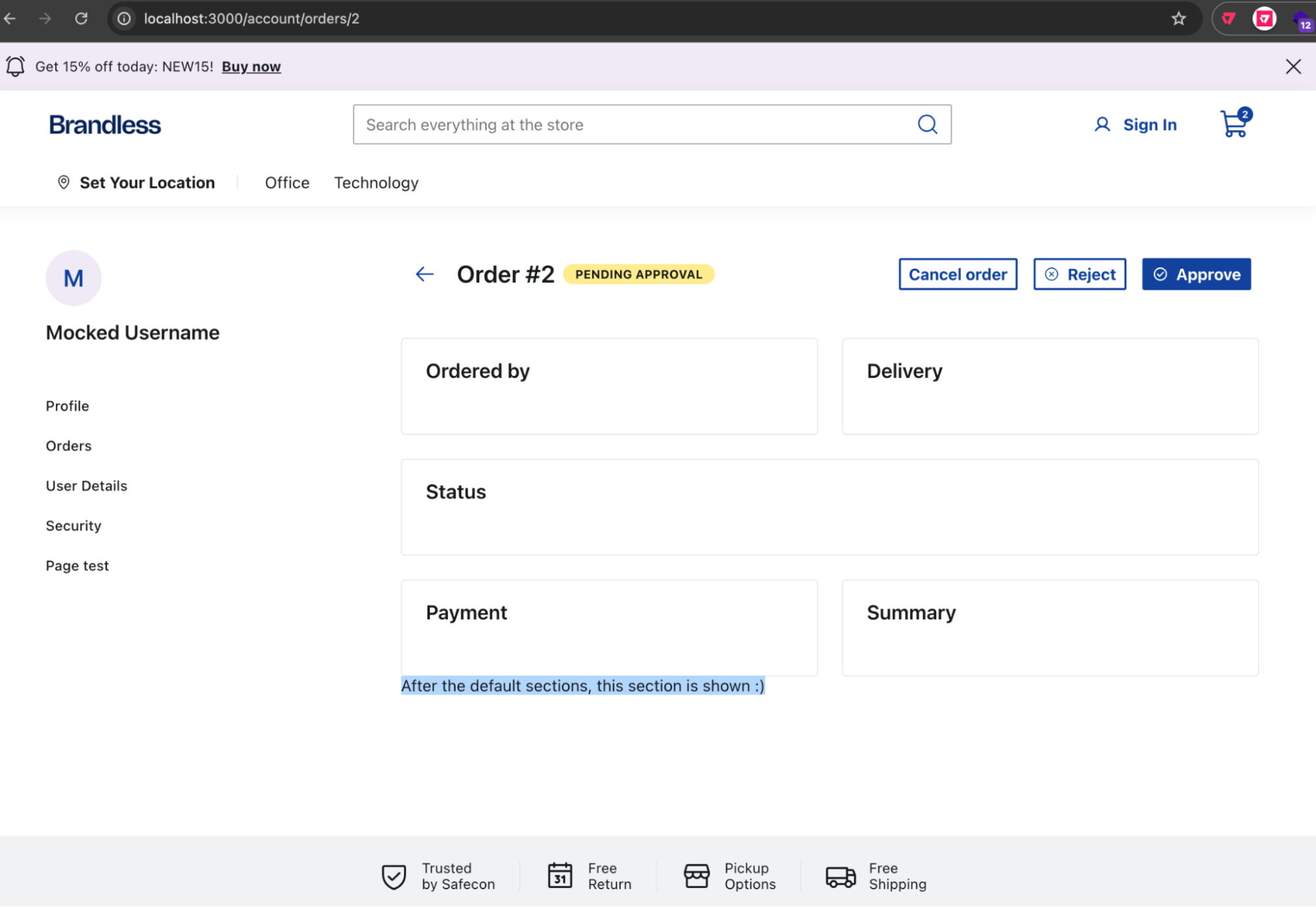Click the browser forward arrow
The image size is (1316, 907).
tap(45, 18)
